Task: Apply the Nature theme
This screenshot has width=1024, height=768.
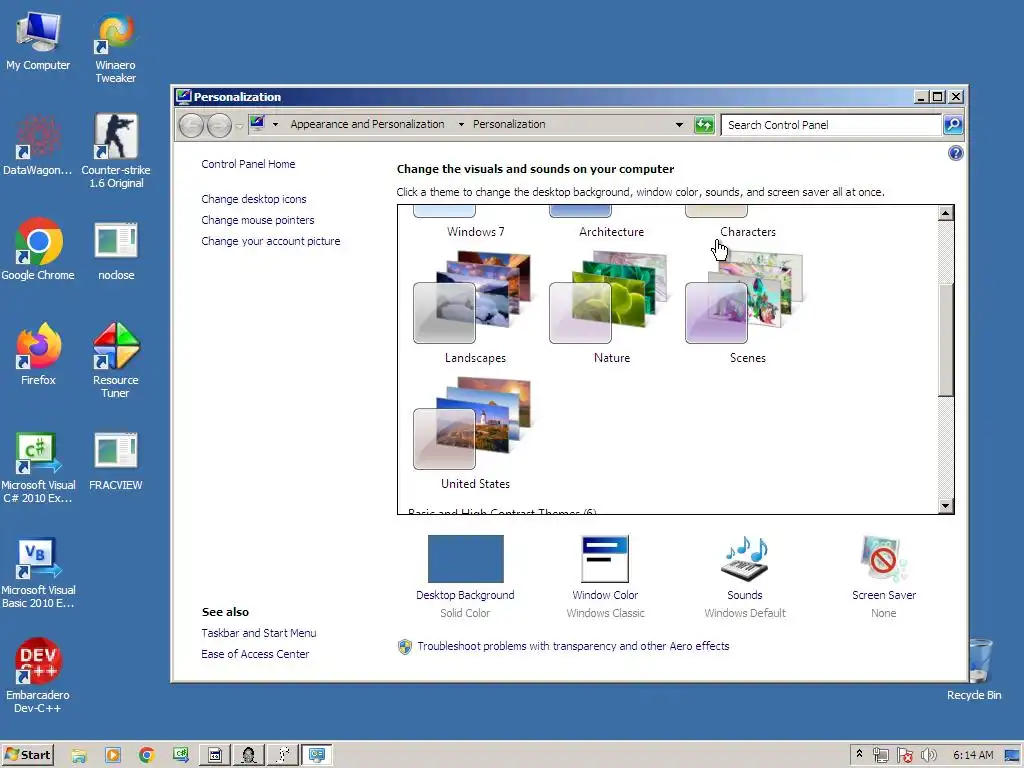Action: pyautogui.click(x=611, y=308)
